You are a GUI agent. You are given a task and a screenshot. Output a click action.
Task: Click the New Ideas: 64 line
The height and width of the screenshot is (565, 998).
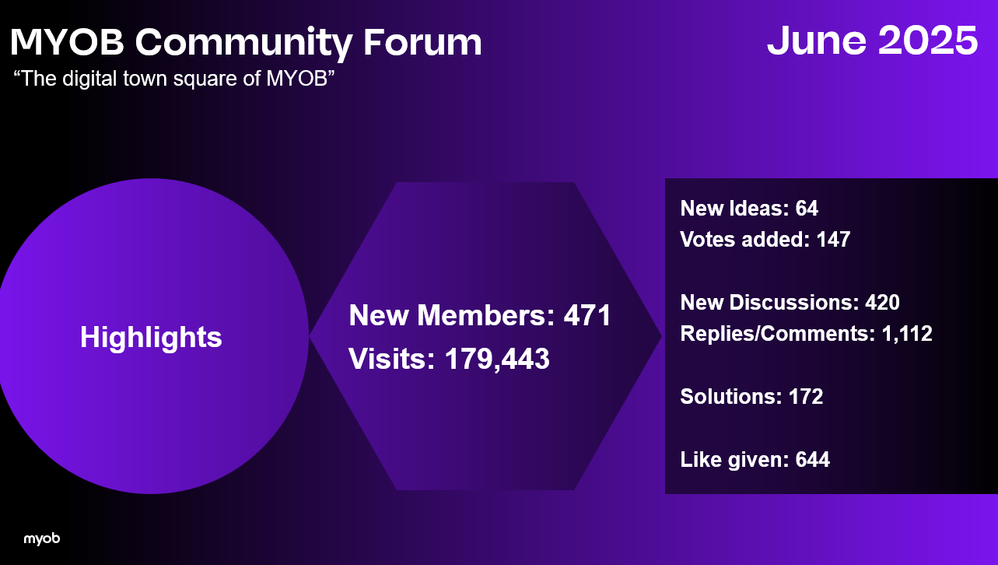point(749,209)
